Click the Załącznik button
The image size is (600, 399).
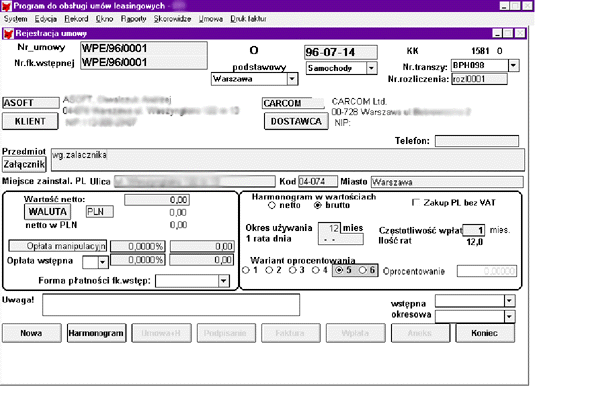tap(24, 164)
